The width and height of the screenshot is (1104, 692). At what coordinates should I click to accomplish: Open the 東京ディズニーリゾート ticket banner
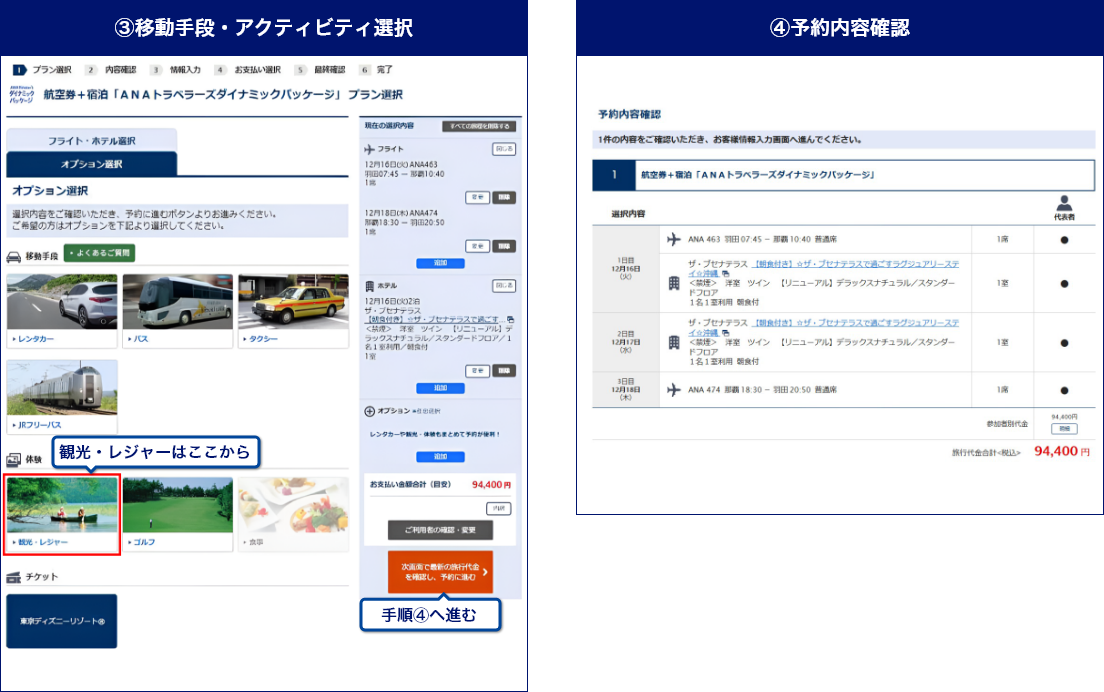[x=62, y=621]
